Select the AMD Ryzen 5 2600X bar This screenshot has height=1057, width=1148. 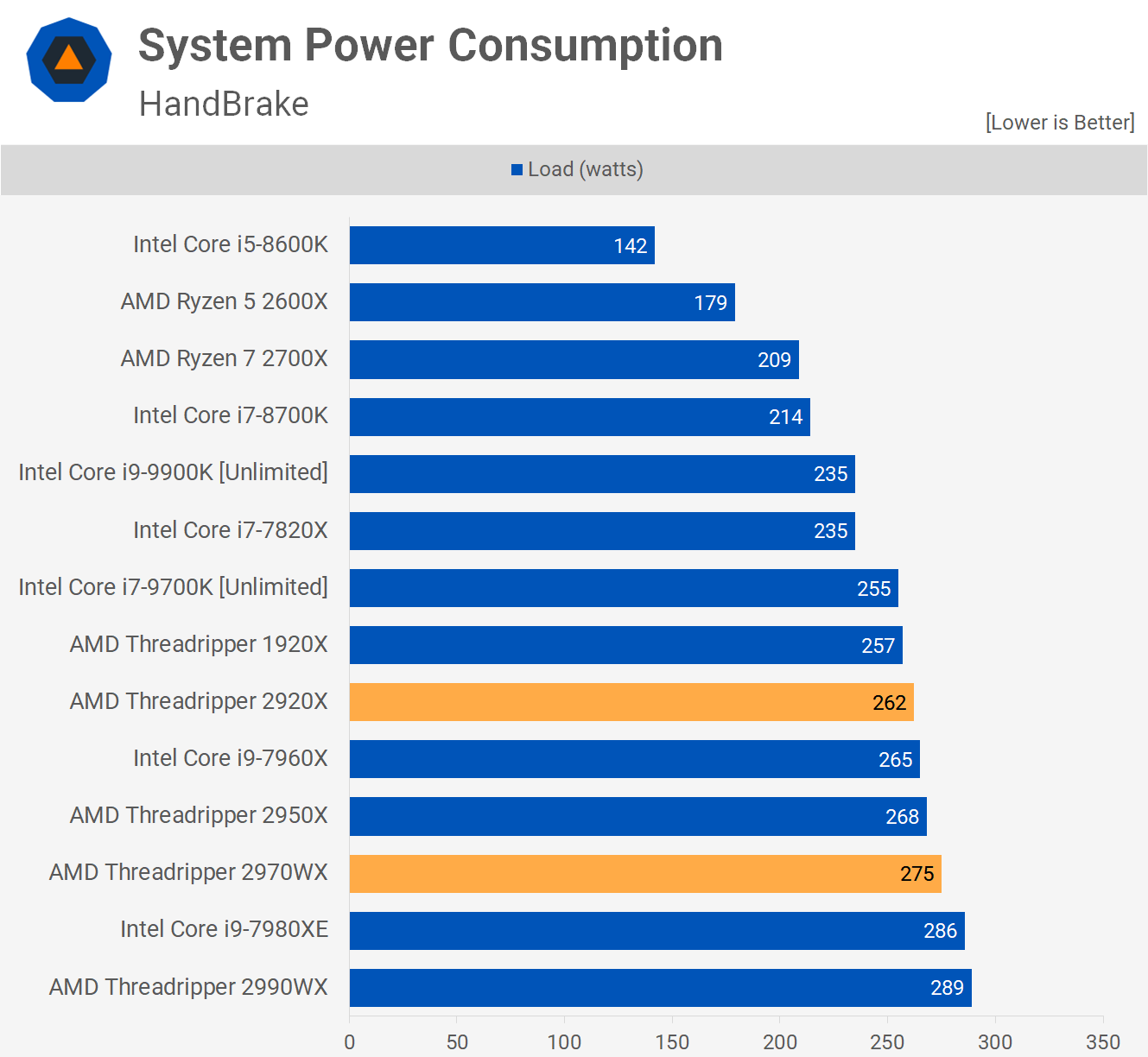pos(542,302)
